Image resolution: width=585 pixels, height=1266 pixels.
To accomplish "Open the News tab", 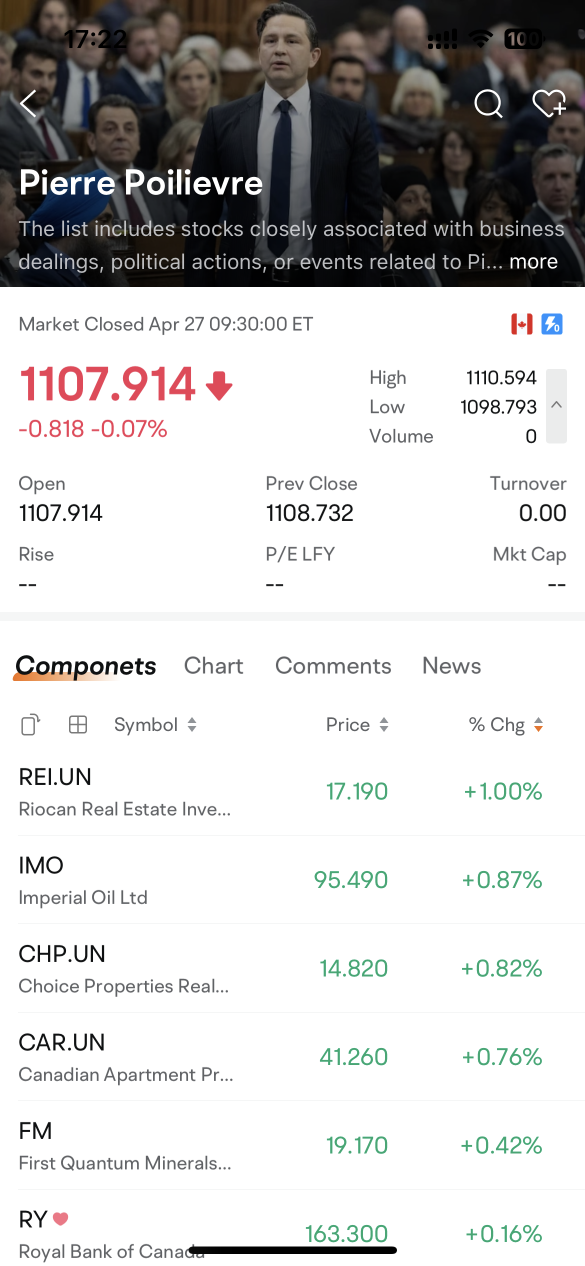I will (x=451, y=666).
